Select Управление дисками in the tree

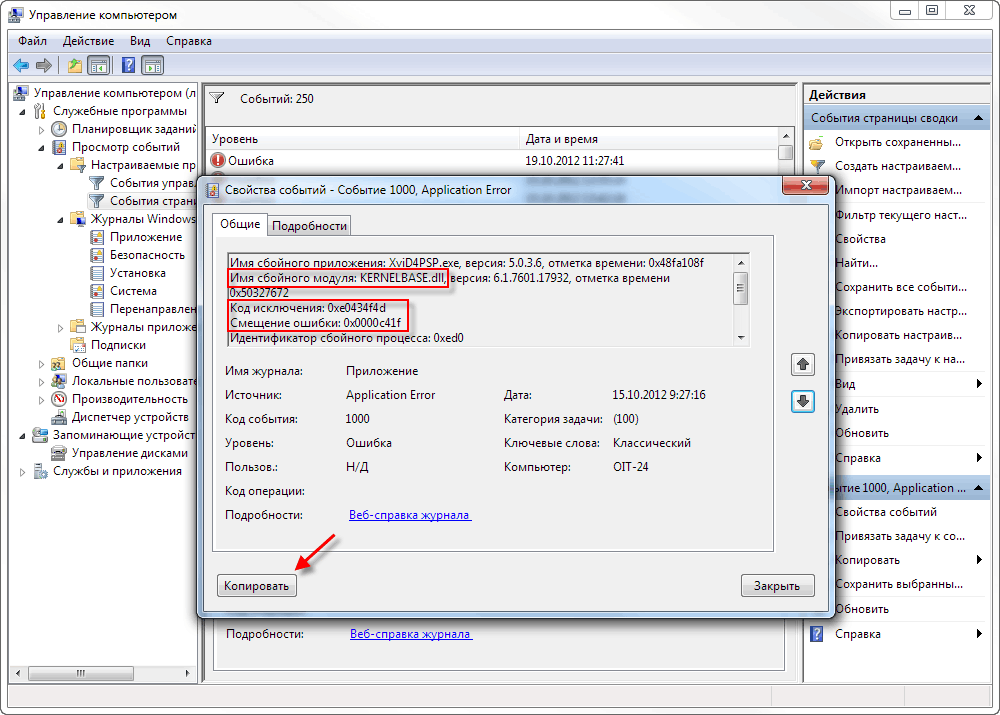pyautogui.click(x=129, y=453)
